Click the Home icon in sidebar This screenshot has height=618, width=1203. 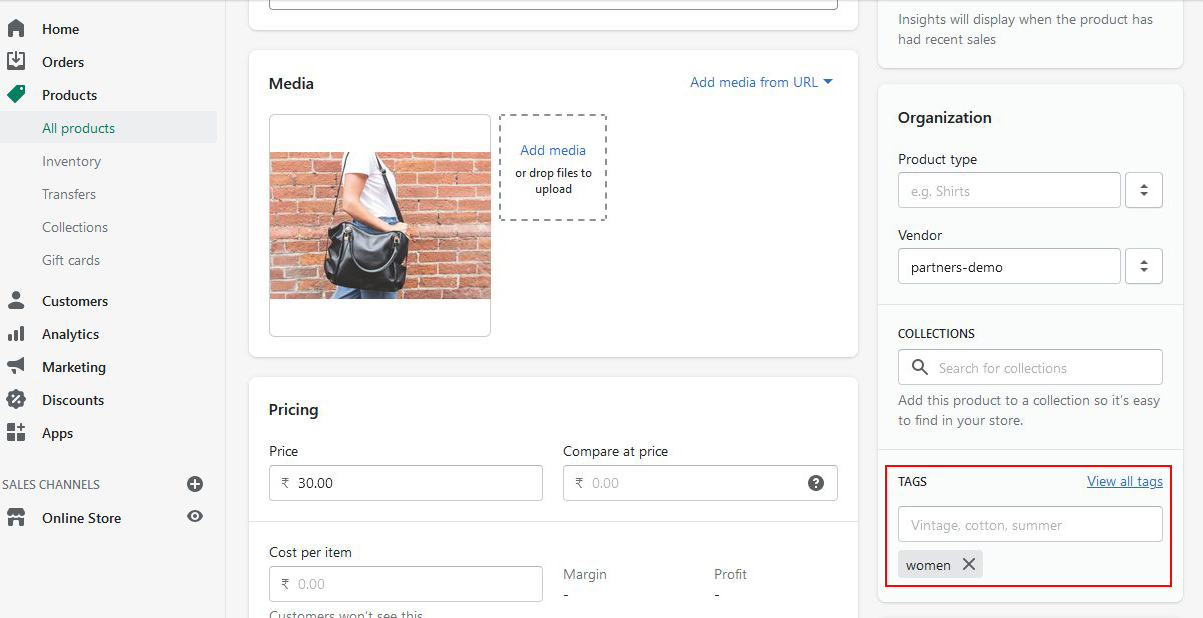click(x=16, y=29)
